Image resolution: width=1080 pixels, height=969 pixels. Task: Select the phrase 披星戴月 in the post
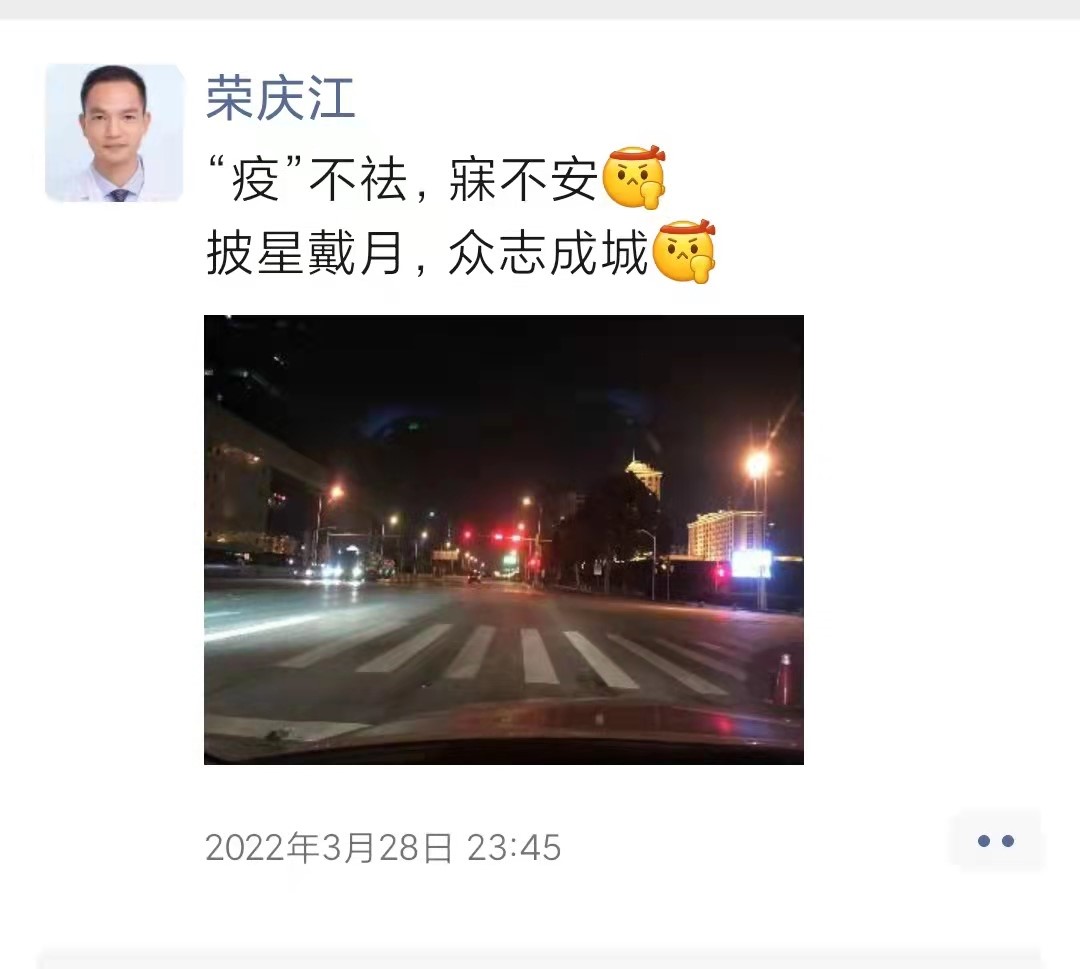point(304,253)
